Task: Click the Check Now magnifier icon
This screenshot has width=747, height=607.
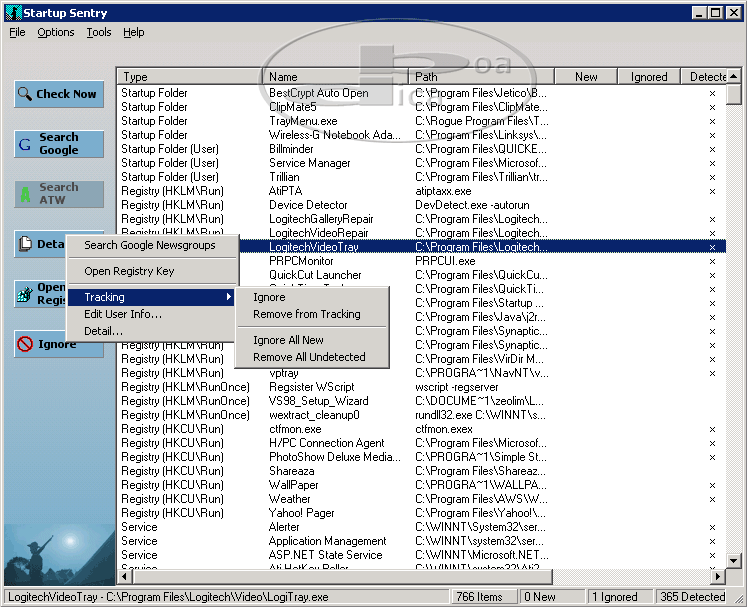Action: [25, 94]
